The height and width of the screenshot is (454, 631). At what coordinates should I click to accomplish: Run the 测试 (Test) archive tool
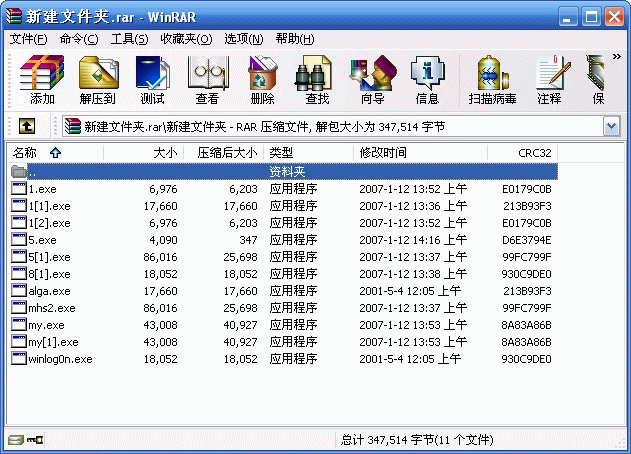[x=153, y=80]
